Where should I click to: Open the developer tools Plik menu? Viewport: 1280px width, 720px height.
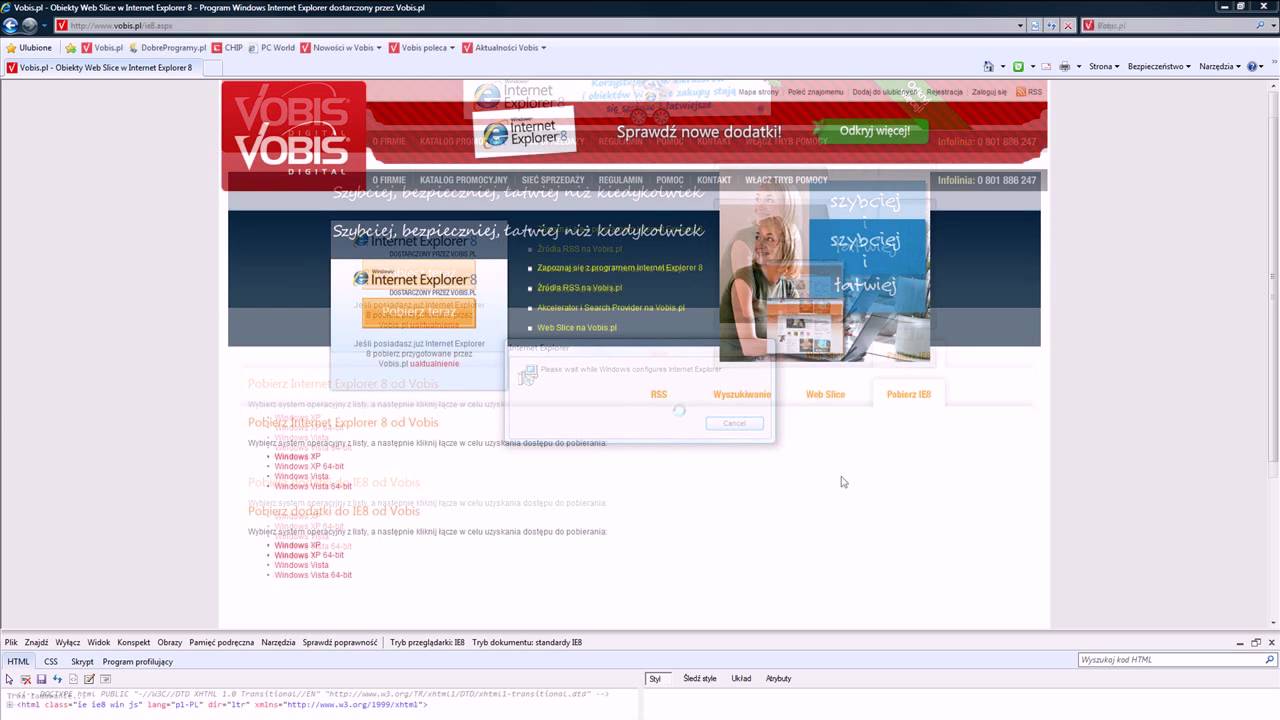click(11, 643)
